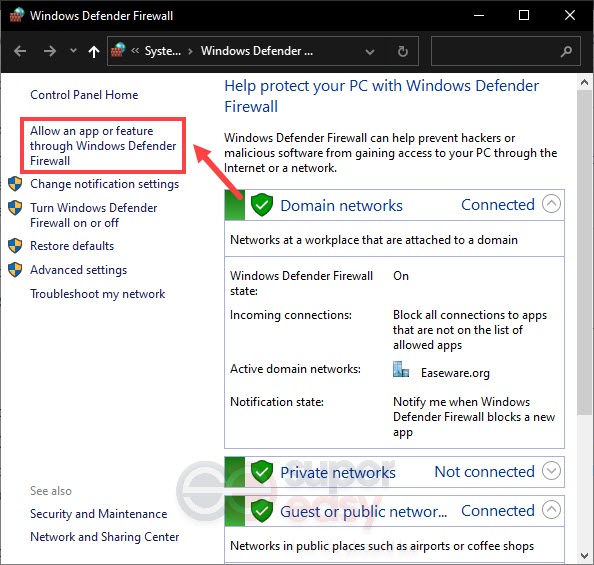Click the Domain networks heading
The height and width of the screenshot is (565, 594).
click(341, 206)
